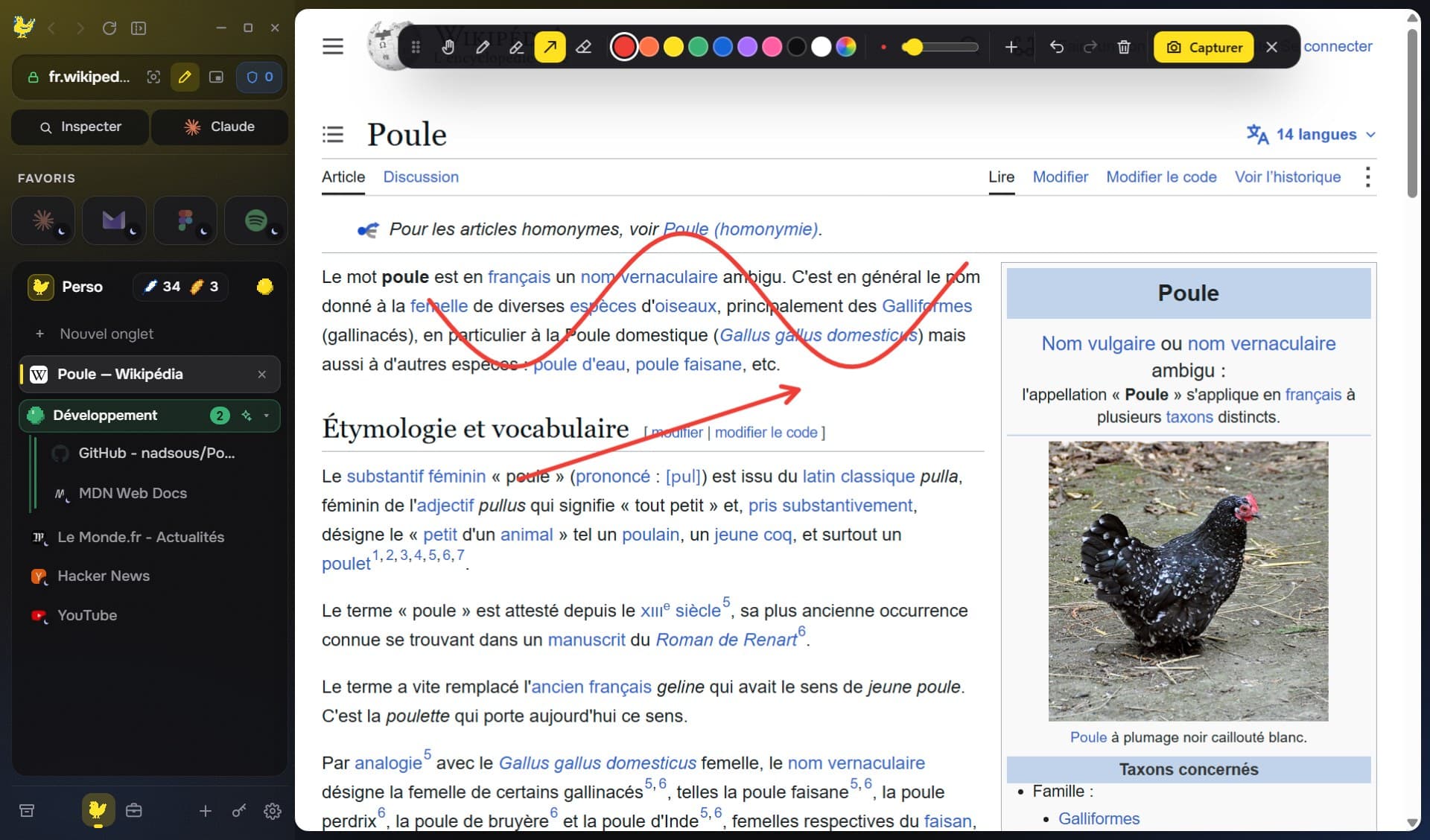Reload the current page
The image size is (1430, 840).
[109, 28]
